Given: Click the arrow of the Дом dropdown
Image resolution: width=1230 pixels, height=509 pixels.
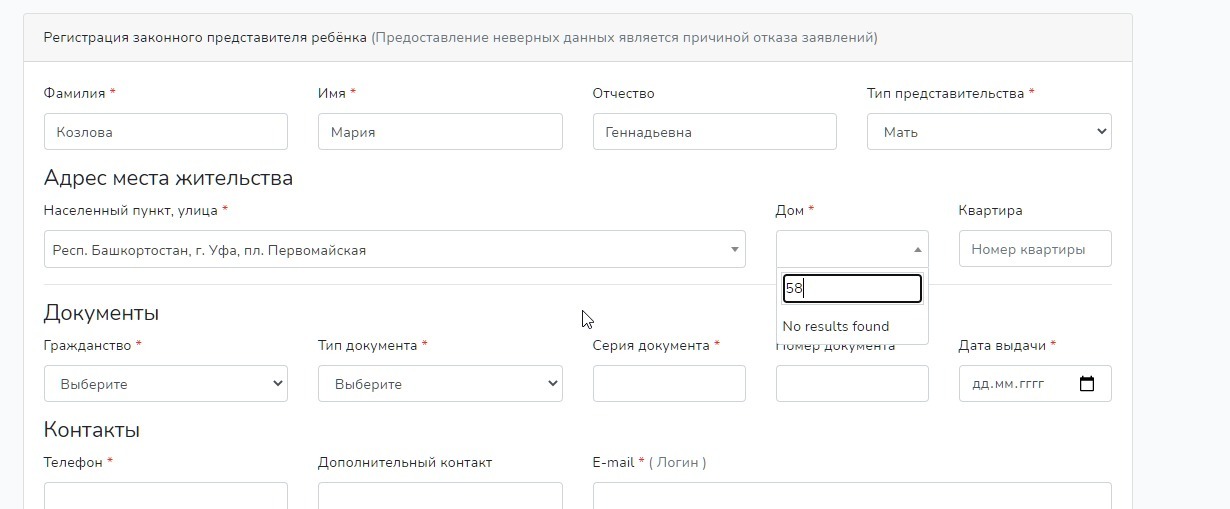Looking at the screenshot, I should tap(918, 250).
